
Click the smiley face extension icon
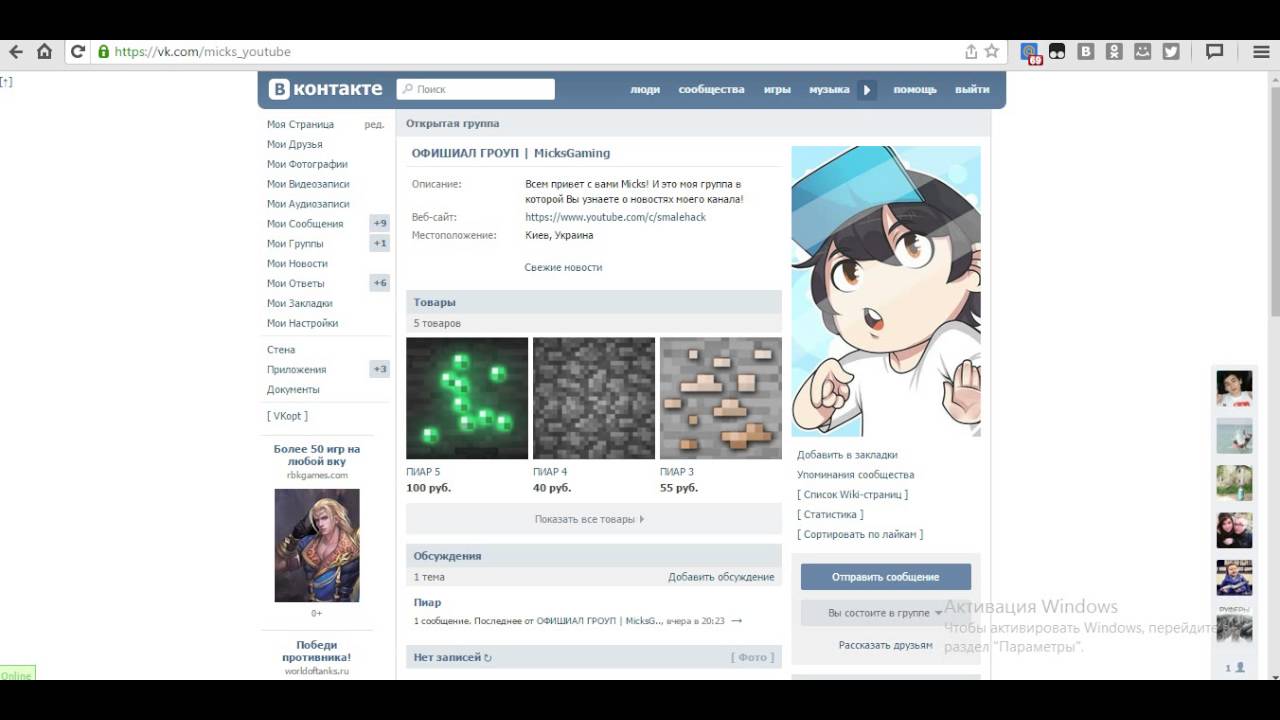point(1143,52)
